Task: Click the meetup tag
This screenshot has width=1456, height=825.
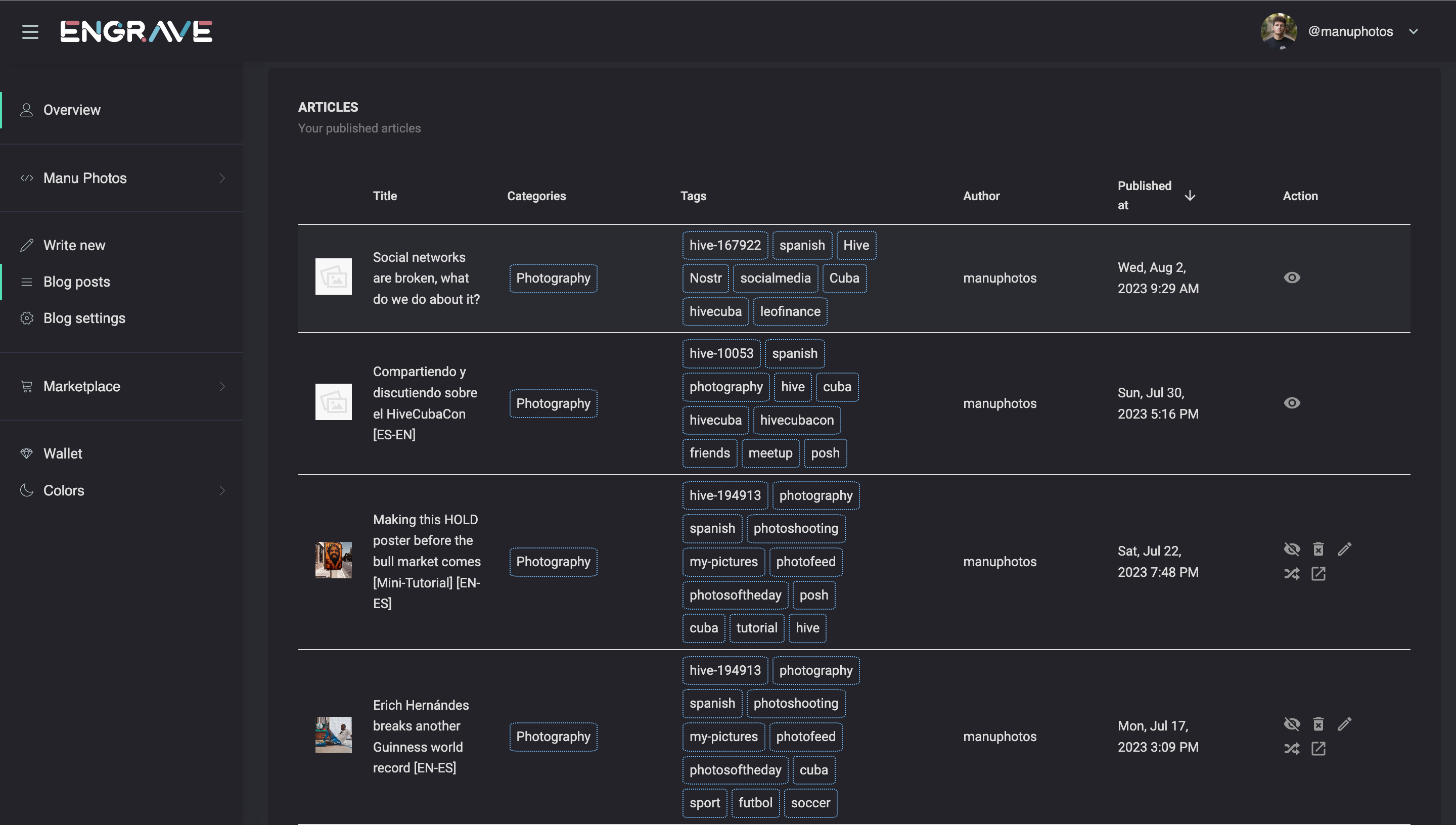Action: pos(770,453)
